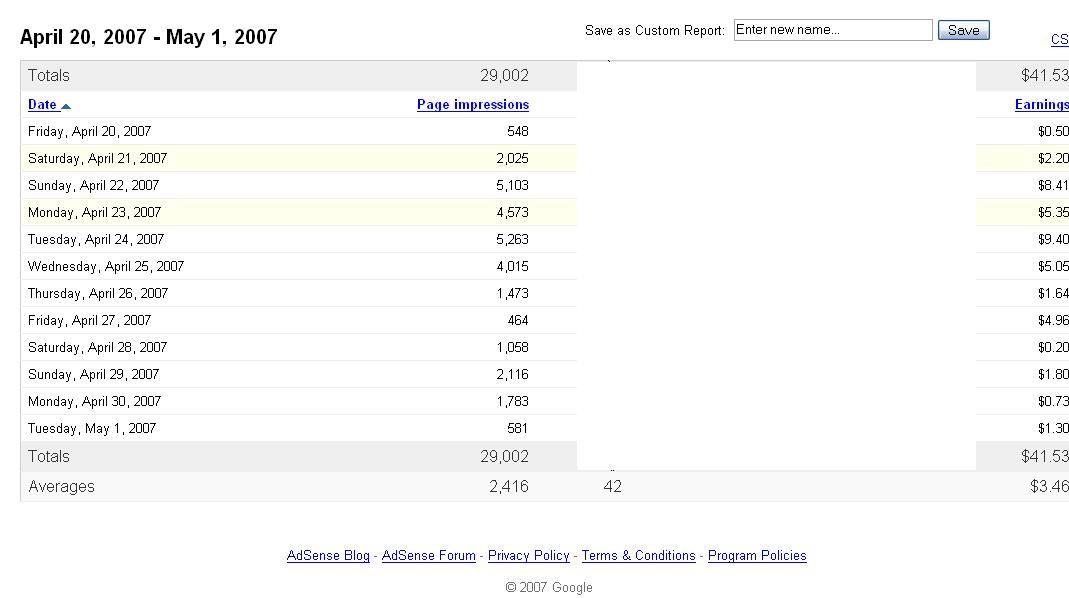The image size is (1069, 598).
Task: Open Program Policies link
Action: coord(757,555)
